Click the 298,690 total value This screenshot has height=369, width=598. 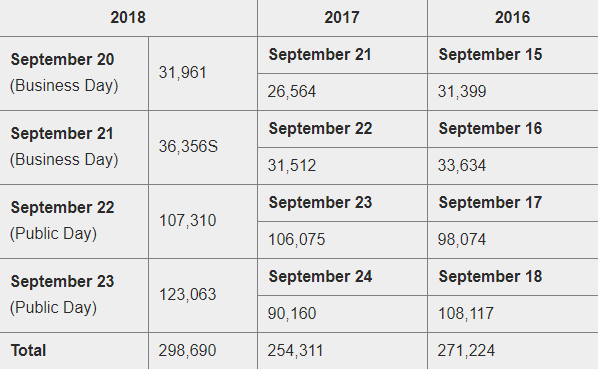[188, 351]
